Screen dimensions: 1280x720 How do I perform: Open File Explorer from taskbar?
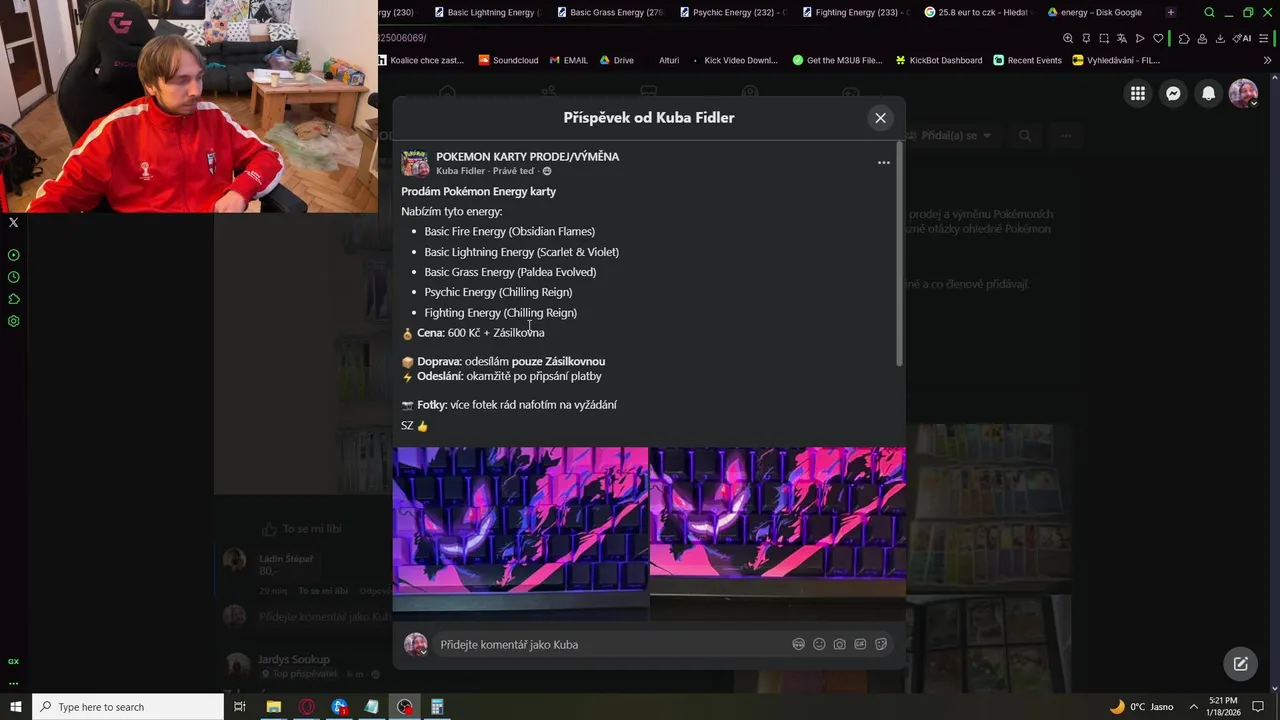pos(273,707)
